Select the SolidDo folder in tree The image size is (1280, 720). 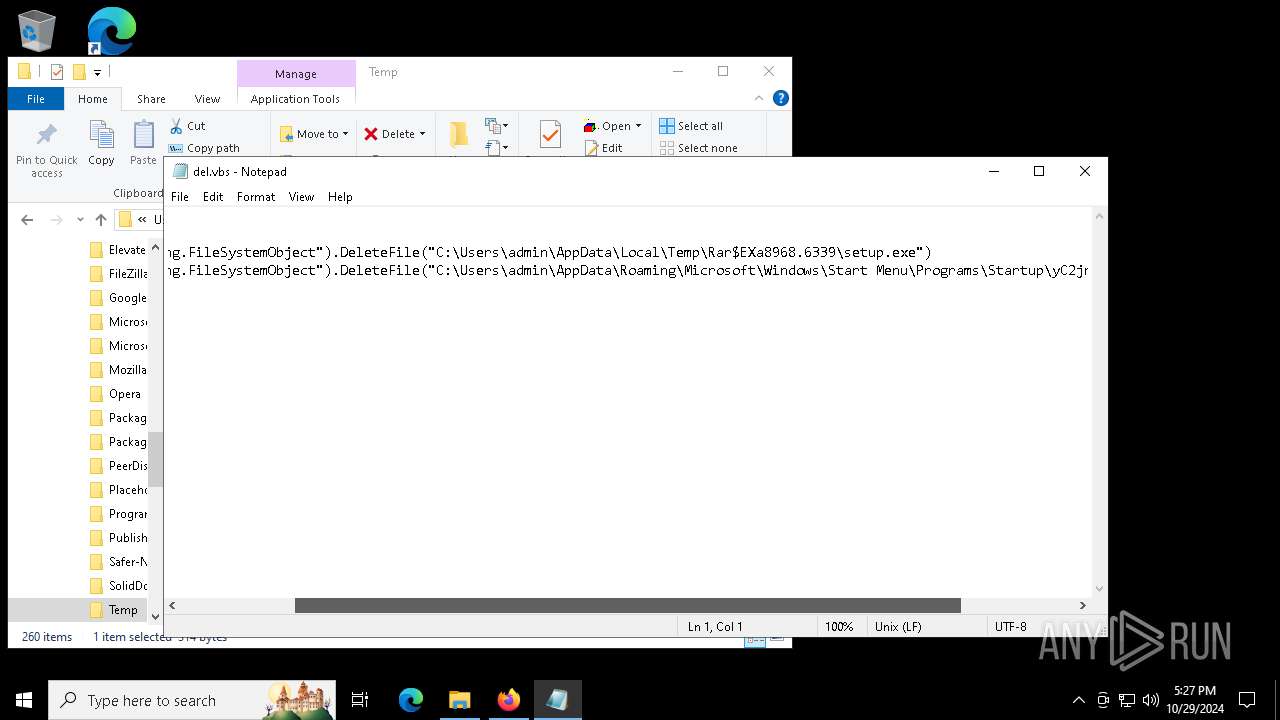pos(117,586)
